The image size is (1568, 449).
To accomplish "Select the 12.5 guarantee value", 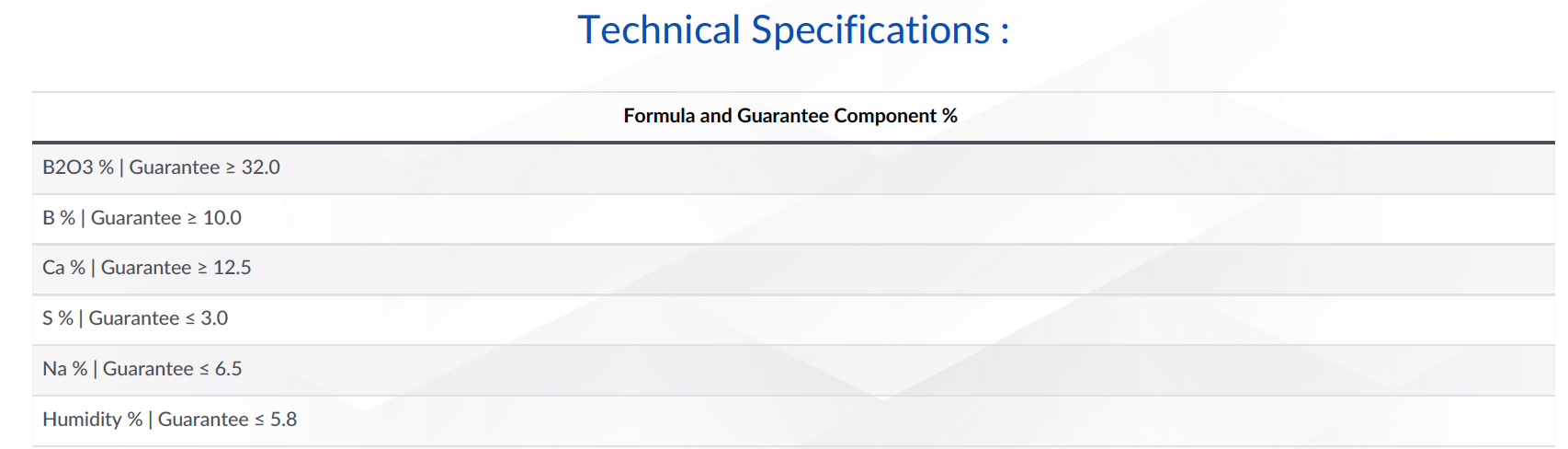I will pos(233,268).
